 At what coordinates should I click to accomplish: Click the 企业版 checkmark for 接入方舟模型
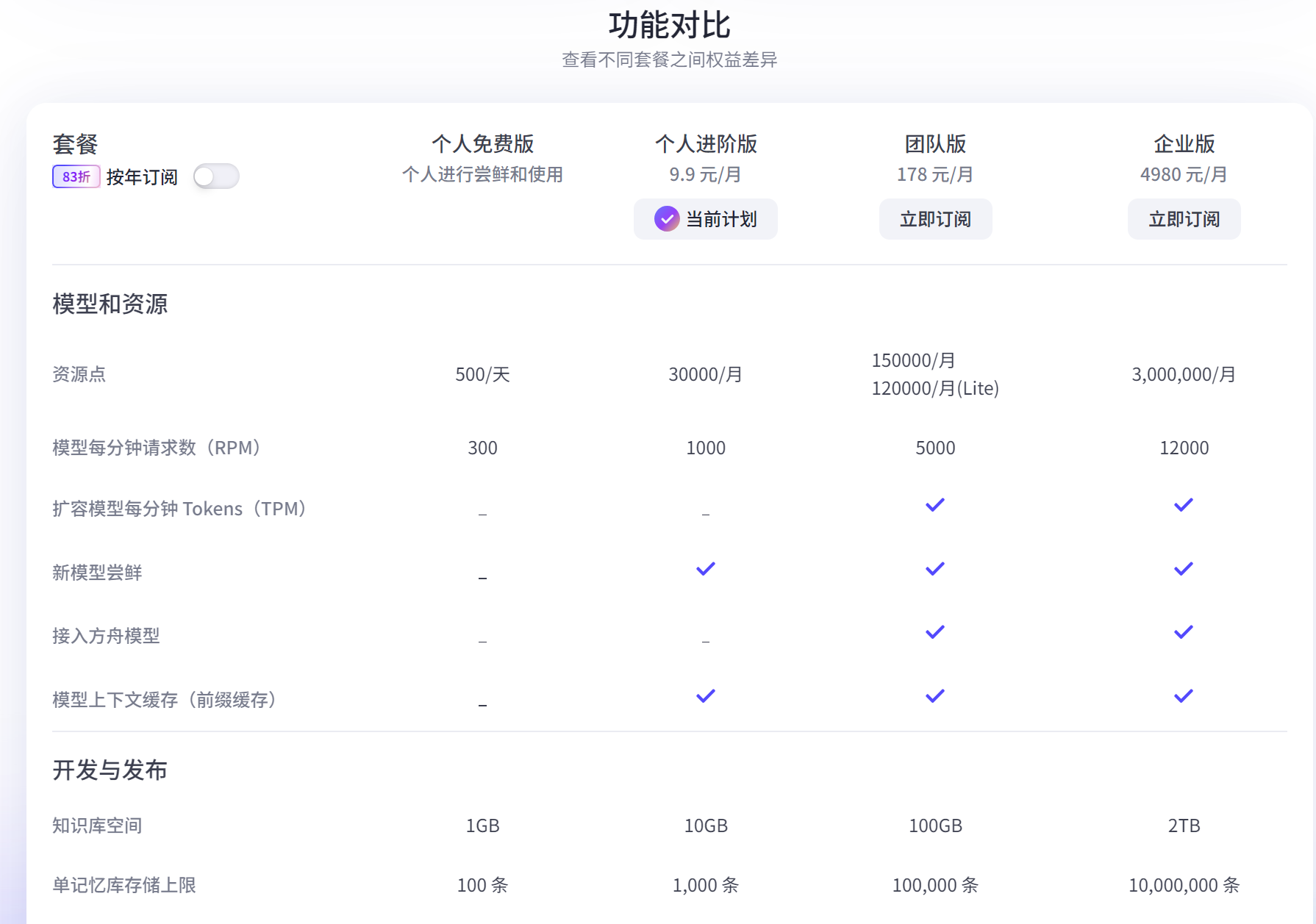coord(1184,632)
